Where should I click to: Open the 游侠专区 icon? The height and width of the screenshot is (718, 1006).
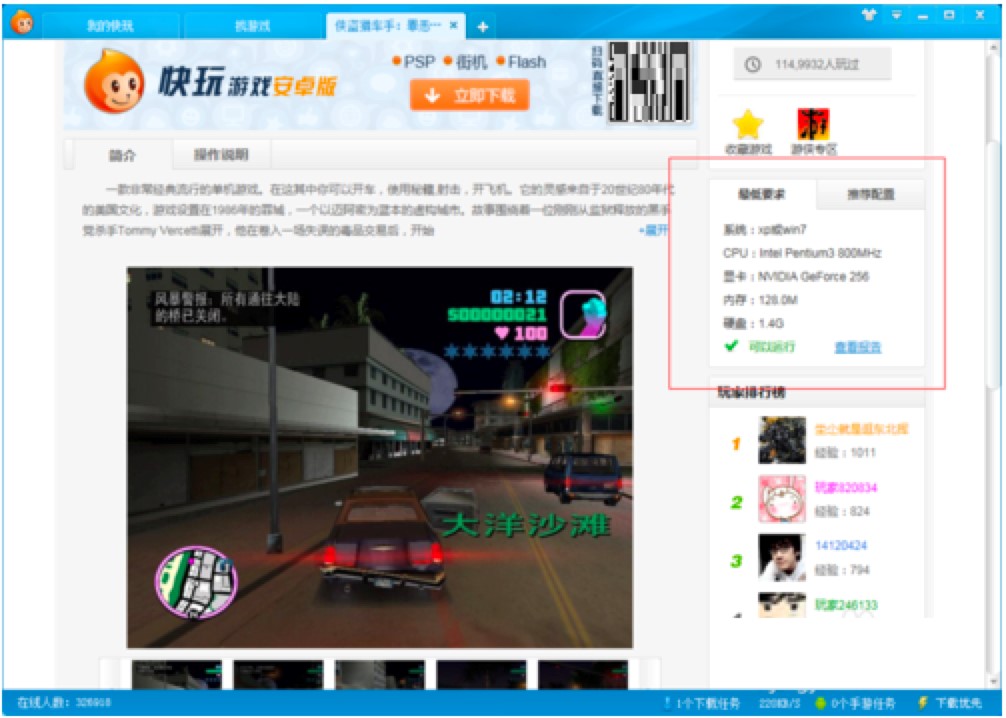813,124
